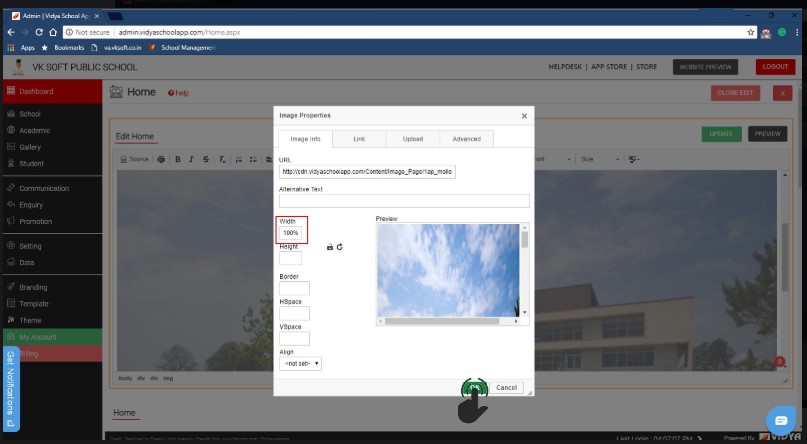The height and width of the screenshot is (444, 807).
Task: Toggle Italic formatting
Action: (191, 159)
